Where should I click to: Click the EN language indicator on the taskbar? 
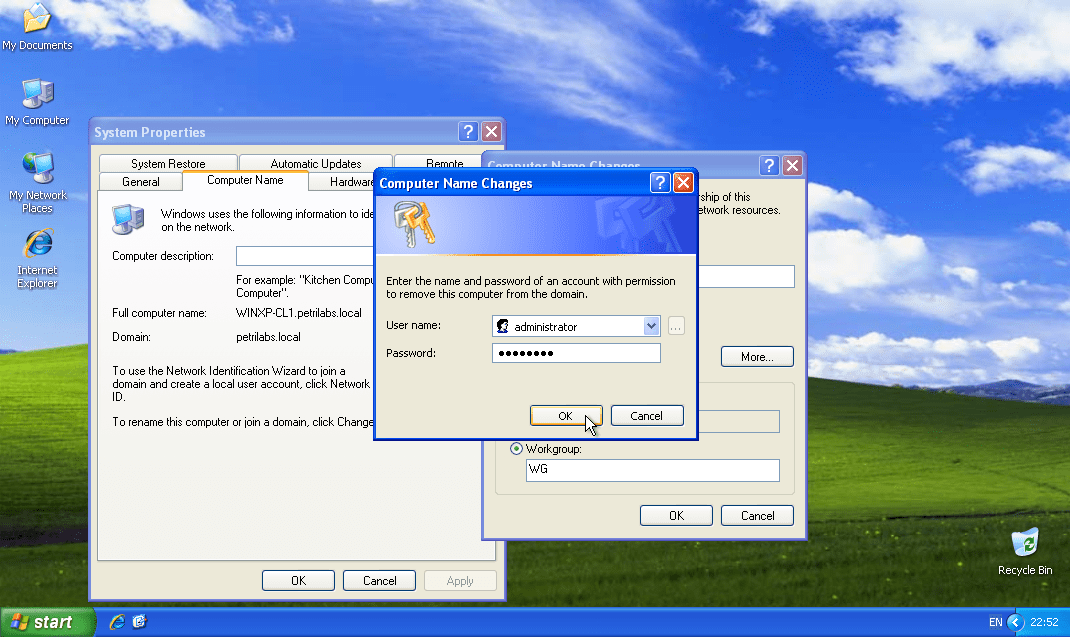(x=996, y=622)
